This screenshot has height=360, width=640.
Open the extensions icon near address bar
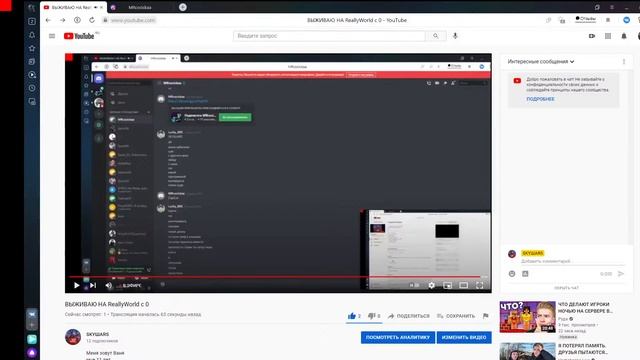click(x=562, y=20)
